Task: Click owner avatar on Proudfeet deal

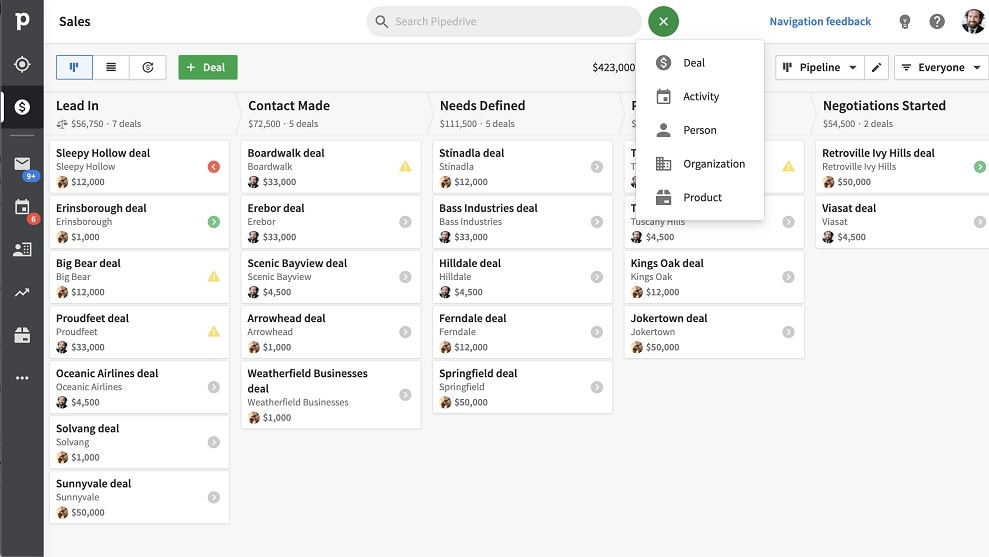Action: 62,347
